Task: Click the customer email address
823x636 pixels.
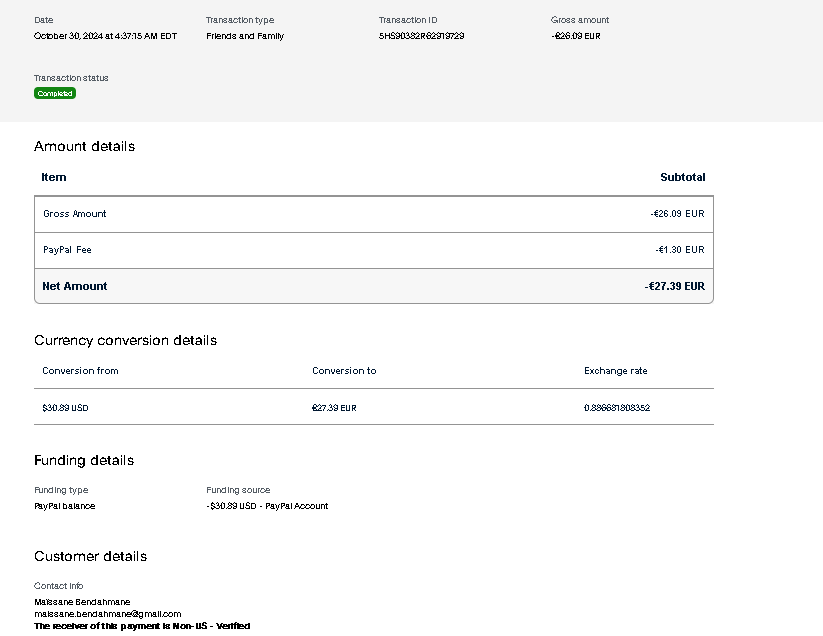Action: click(107, 614)
